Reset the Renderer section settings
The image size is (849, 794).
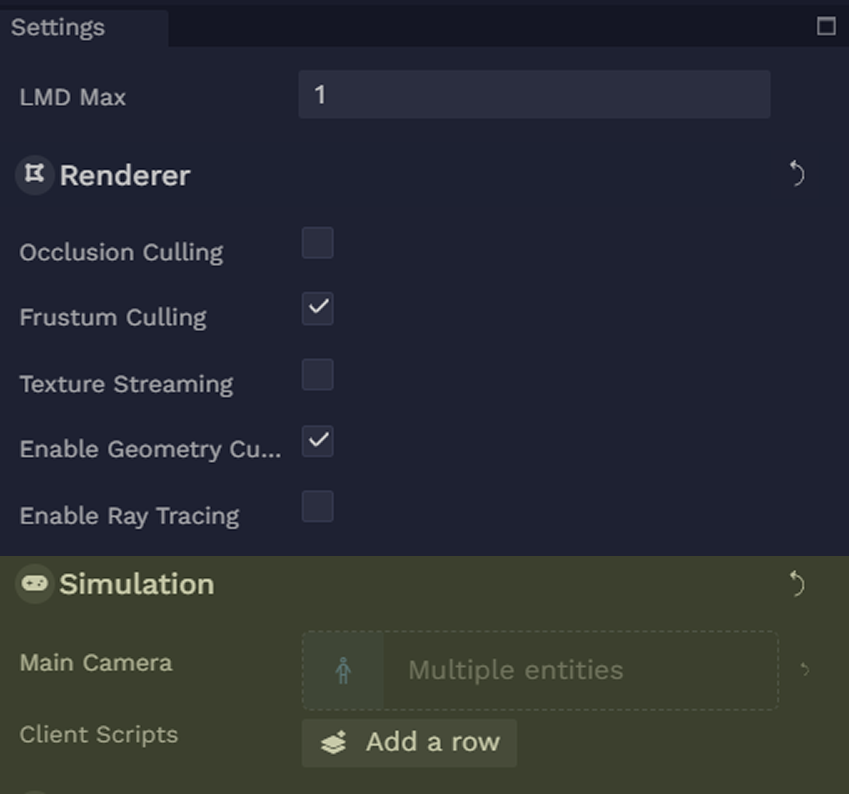click(796, 173)
